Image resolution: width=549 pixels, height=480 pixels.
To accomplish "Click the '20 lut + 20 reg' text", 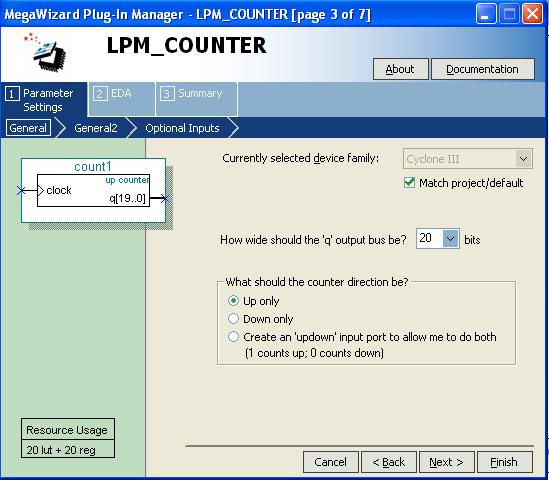I will [61, 450].
